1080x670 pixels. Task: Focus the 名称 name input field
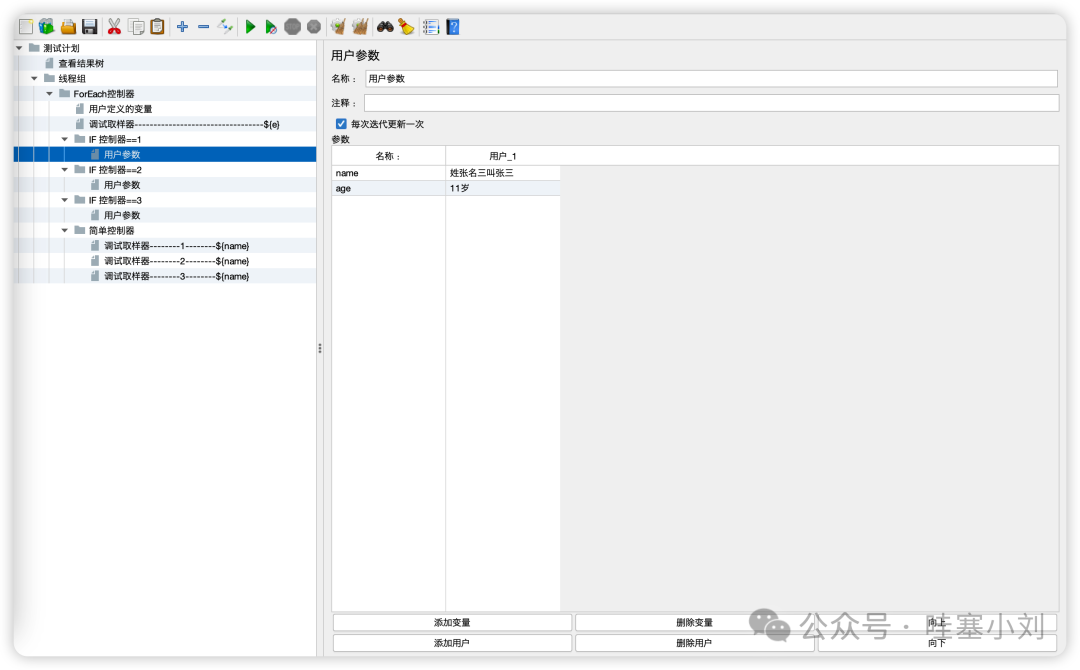(711, 78)
